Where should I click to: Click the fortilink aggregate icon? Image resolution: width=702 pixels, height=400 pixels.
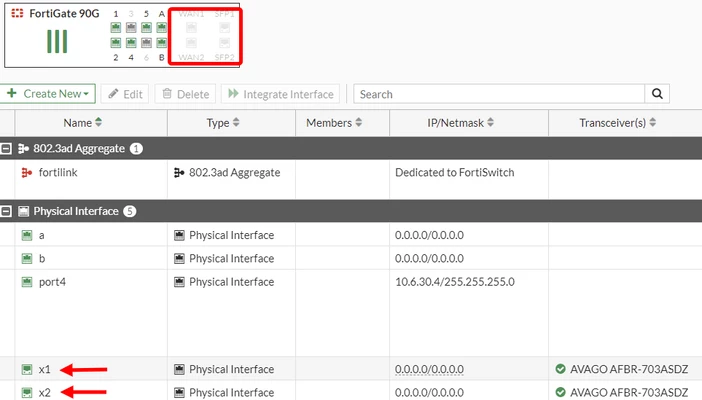[27, 172]
